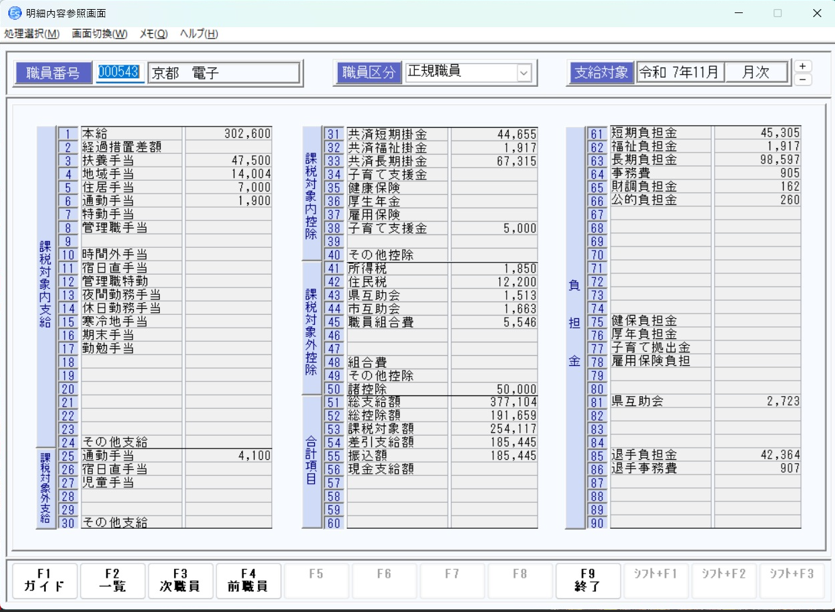The image size is (835, 612).
Task: Click the 月次 payment type field
Action: coord(756,73)
